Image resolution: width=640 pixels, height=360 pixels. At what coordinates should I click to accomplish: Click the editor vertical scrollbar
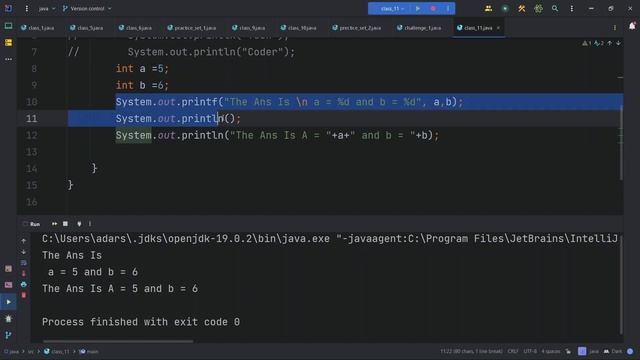tap(621, 142)
